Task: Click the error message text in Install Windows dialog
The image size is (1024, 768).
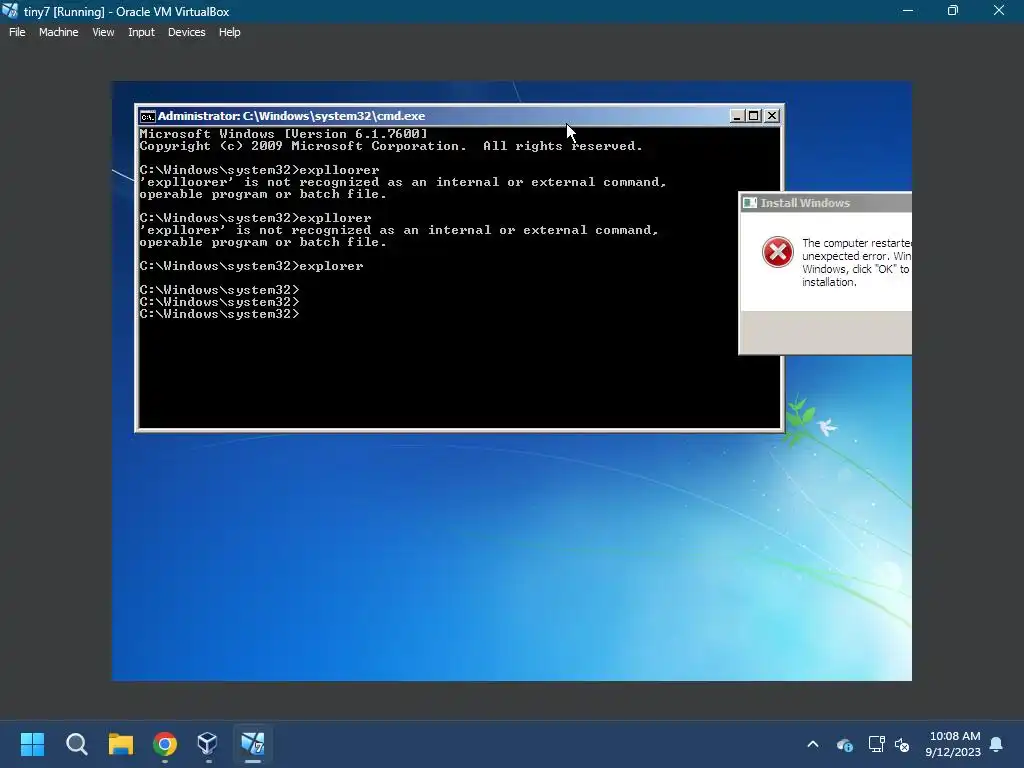Action: tap(856, 263)
